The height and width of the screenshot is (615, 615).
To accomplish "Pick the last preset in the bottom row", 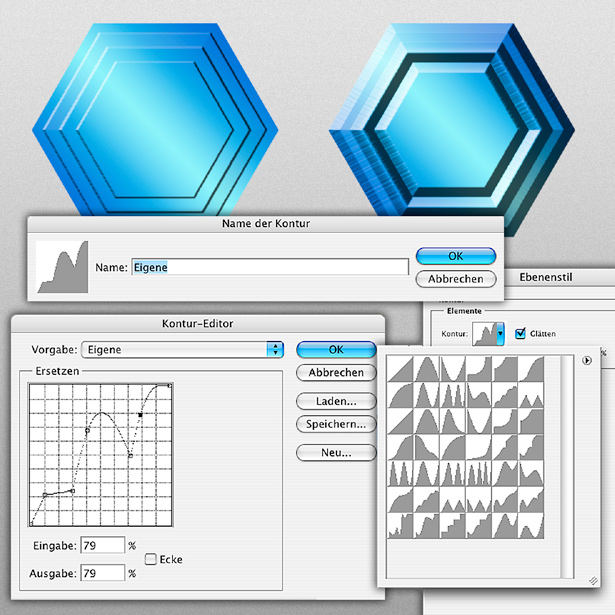I will [x=531, y=525].
